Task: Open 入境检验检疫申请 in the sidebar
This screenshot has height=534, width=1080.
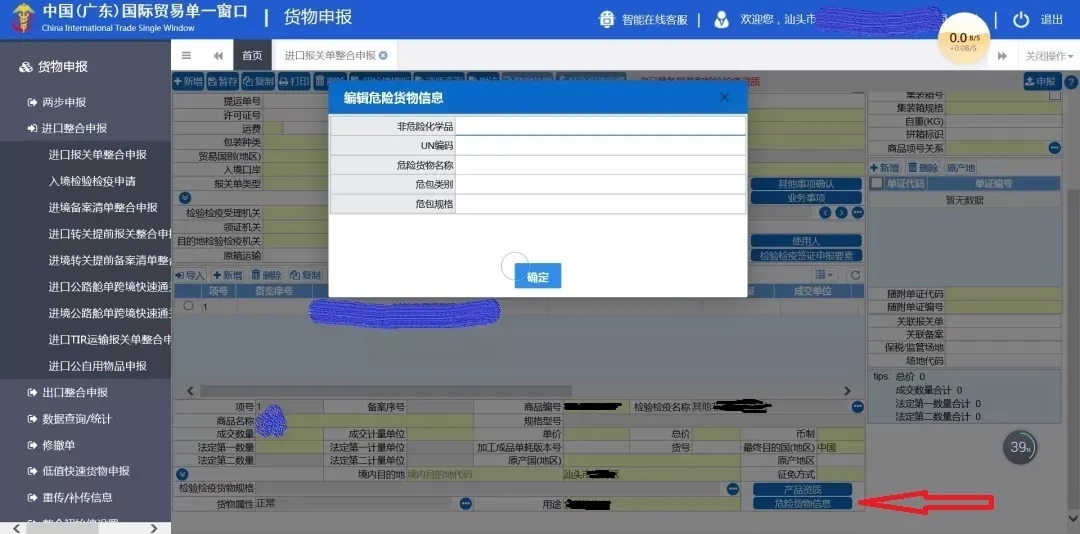Action: pyautogui.click(x=92, y=181)
